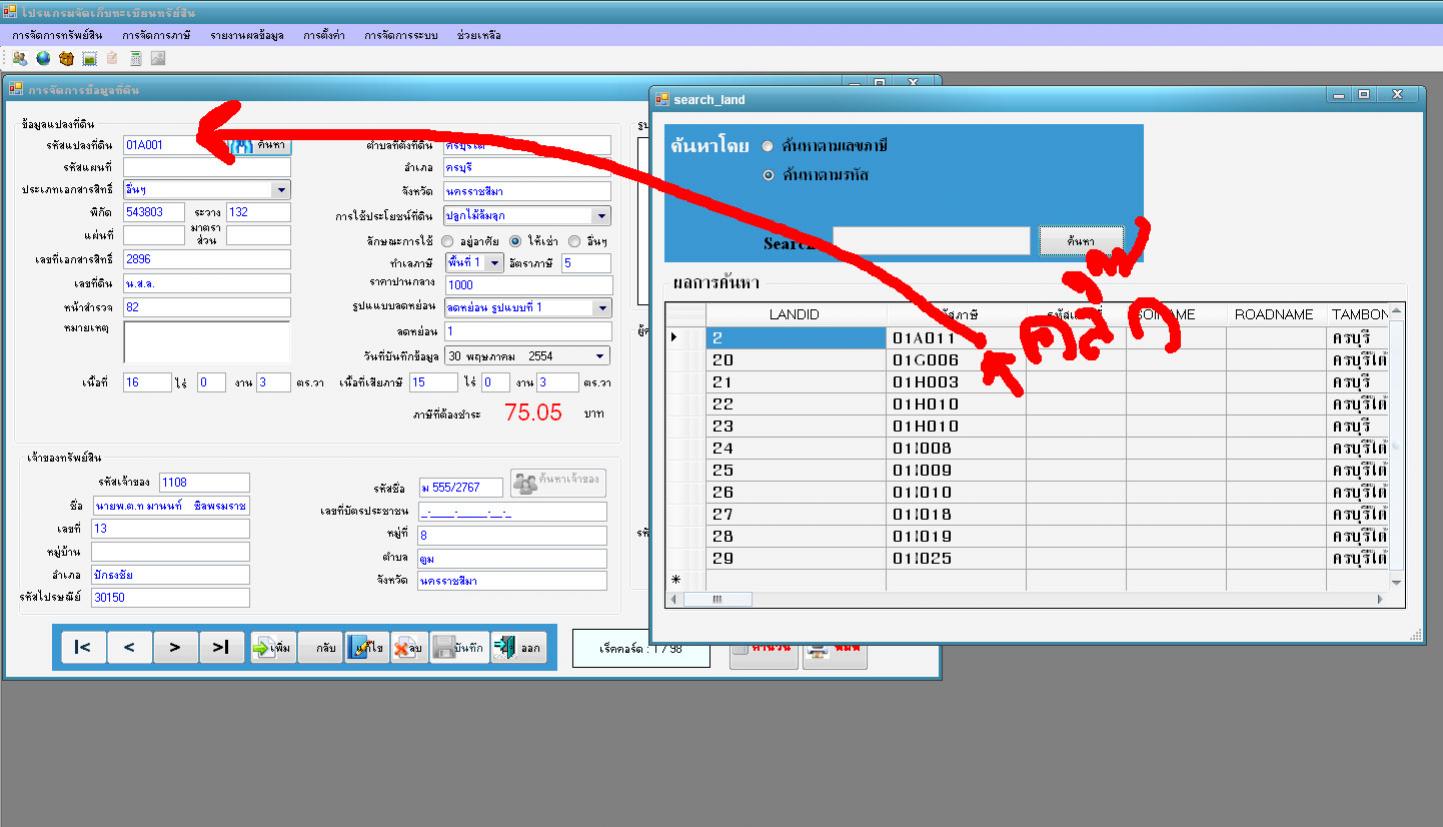Click the calculator icon in the toolbar

pyautogui.click(x=135, y=58)
